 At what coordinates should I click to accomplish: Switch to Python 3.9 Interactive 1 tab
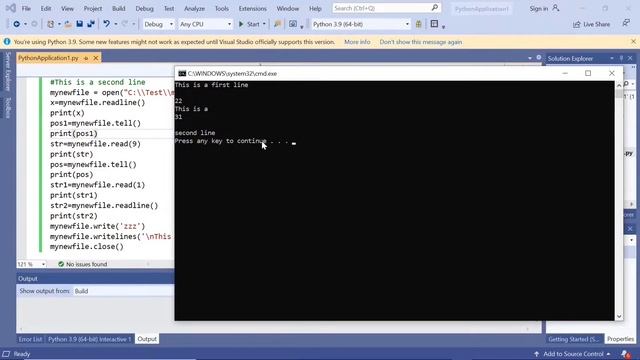click(x=89, y=339)
